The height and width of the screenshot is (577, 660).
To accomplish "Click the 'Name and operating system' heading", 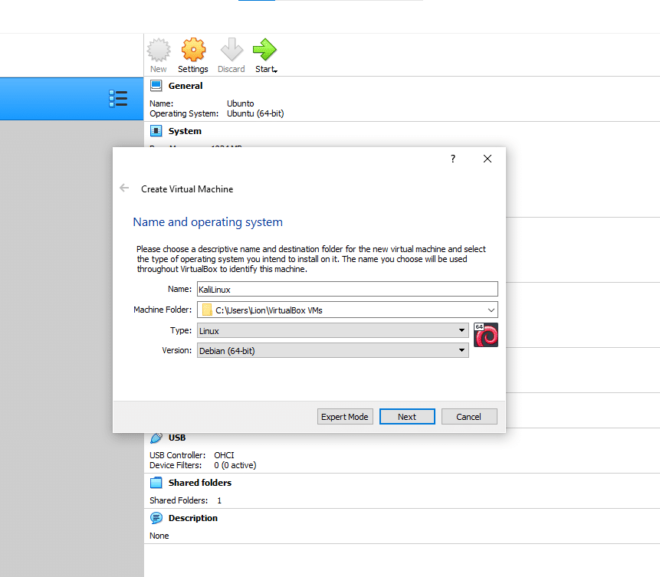I will [208, 222].
